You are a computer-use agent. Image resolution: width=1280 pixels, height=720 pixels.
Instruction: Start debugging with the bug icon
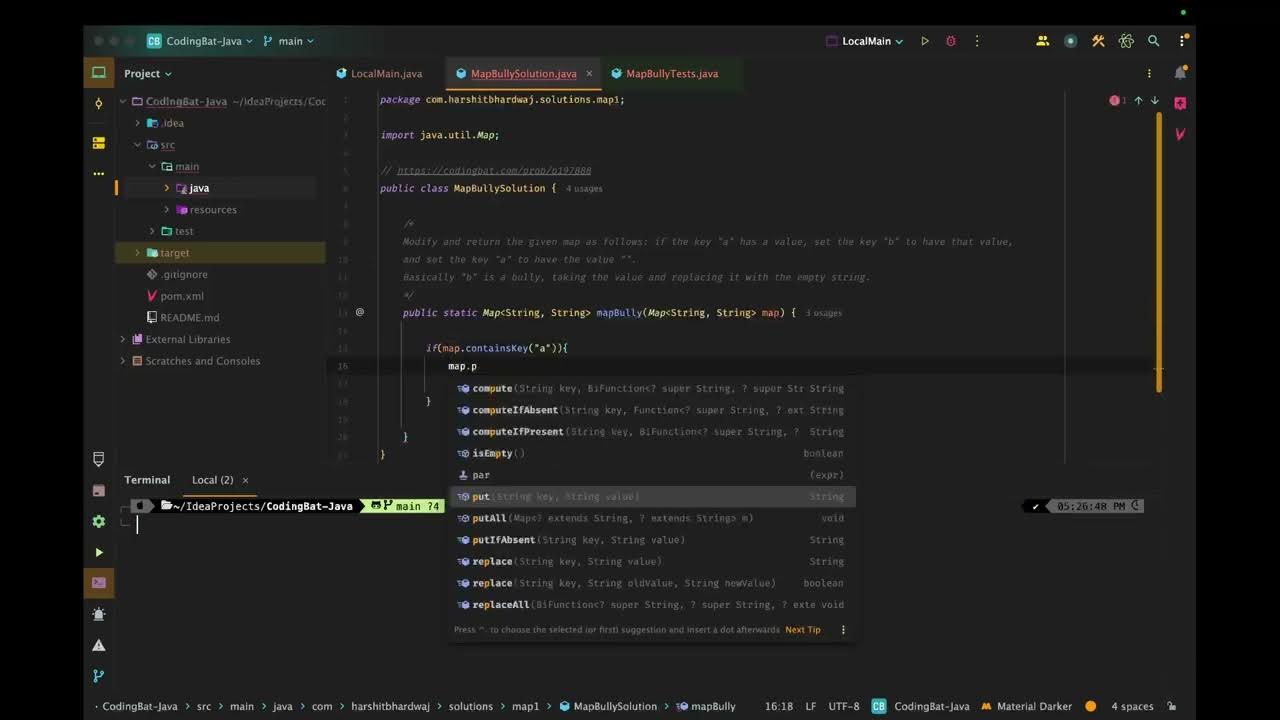click(951, 41)
